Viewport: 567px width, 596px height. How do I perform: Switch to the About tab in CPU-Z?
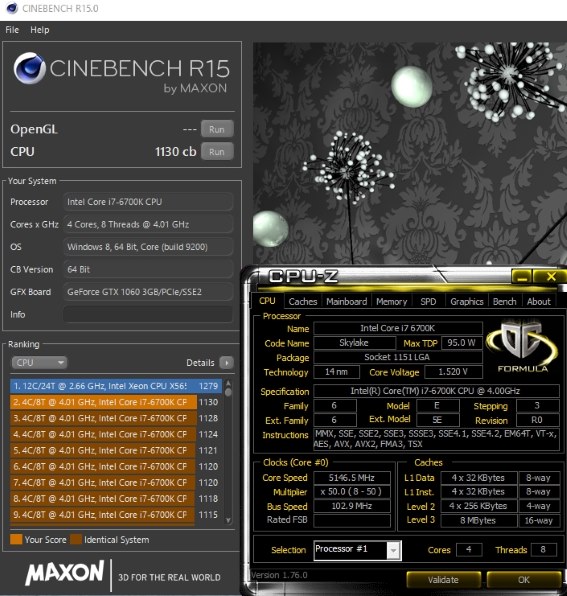click(x=538, y=302)
